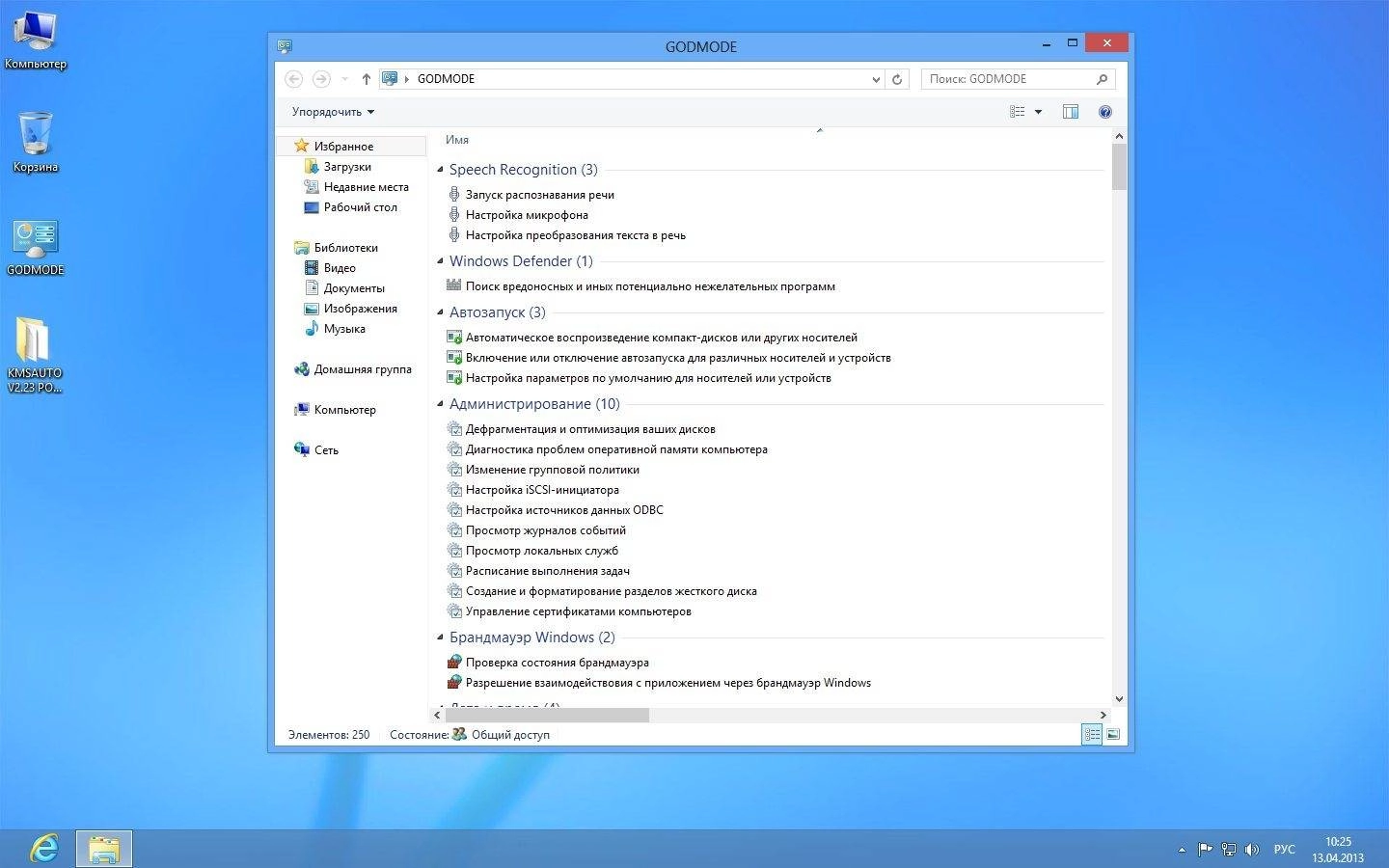Viewport: 1389px width, 868px height.
Task: Open Настройка источников данных ODBC
Action: (x=556, y=510)
